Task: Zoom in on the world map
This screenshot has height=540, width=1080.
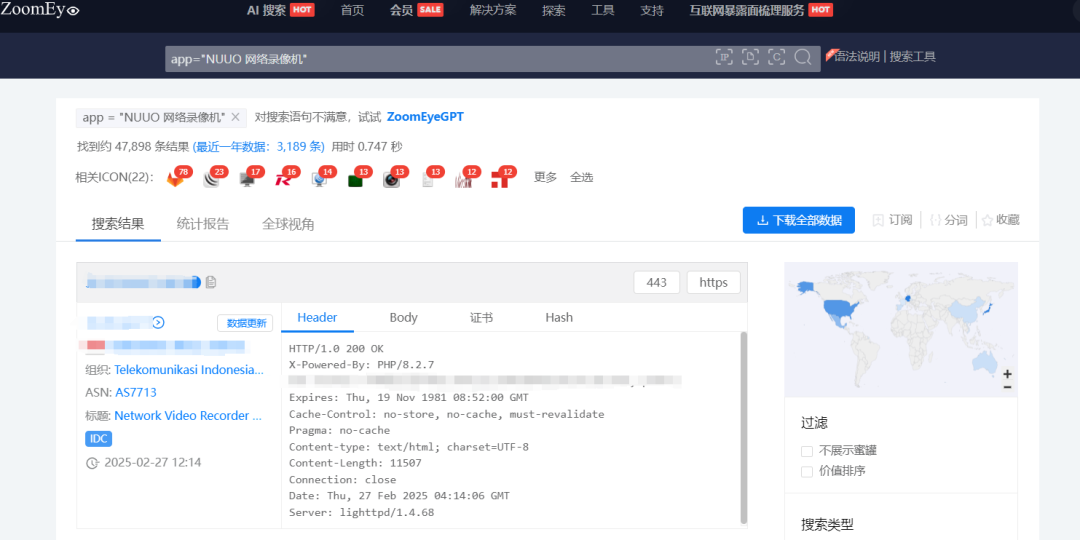Action: (1007, 374)
